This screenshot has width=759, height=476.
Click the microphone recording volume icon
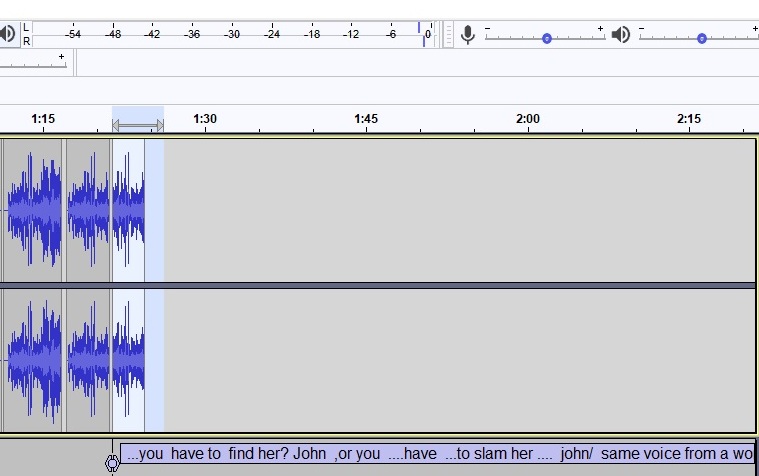[467, 35]
